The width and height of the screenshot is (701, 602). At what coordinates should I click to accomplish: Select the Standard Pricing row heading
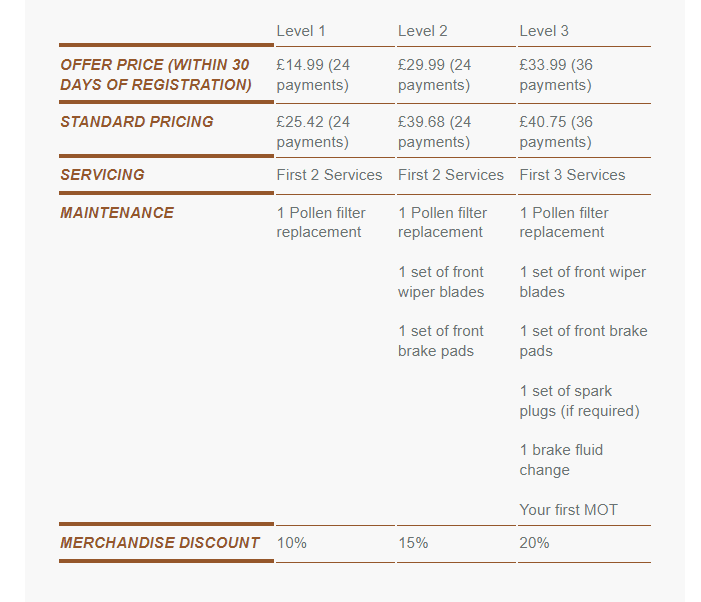(137, 122)
